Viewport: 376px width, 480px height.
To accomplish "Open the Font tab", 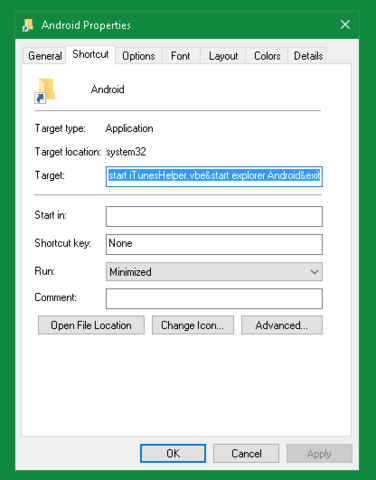I will 181,56.
